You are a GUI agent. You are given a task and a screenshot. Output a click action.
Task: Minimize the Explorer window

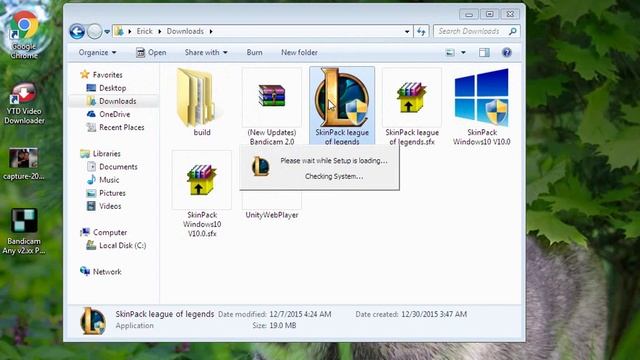tap(469, 14)
